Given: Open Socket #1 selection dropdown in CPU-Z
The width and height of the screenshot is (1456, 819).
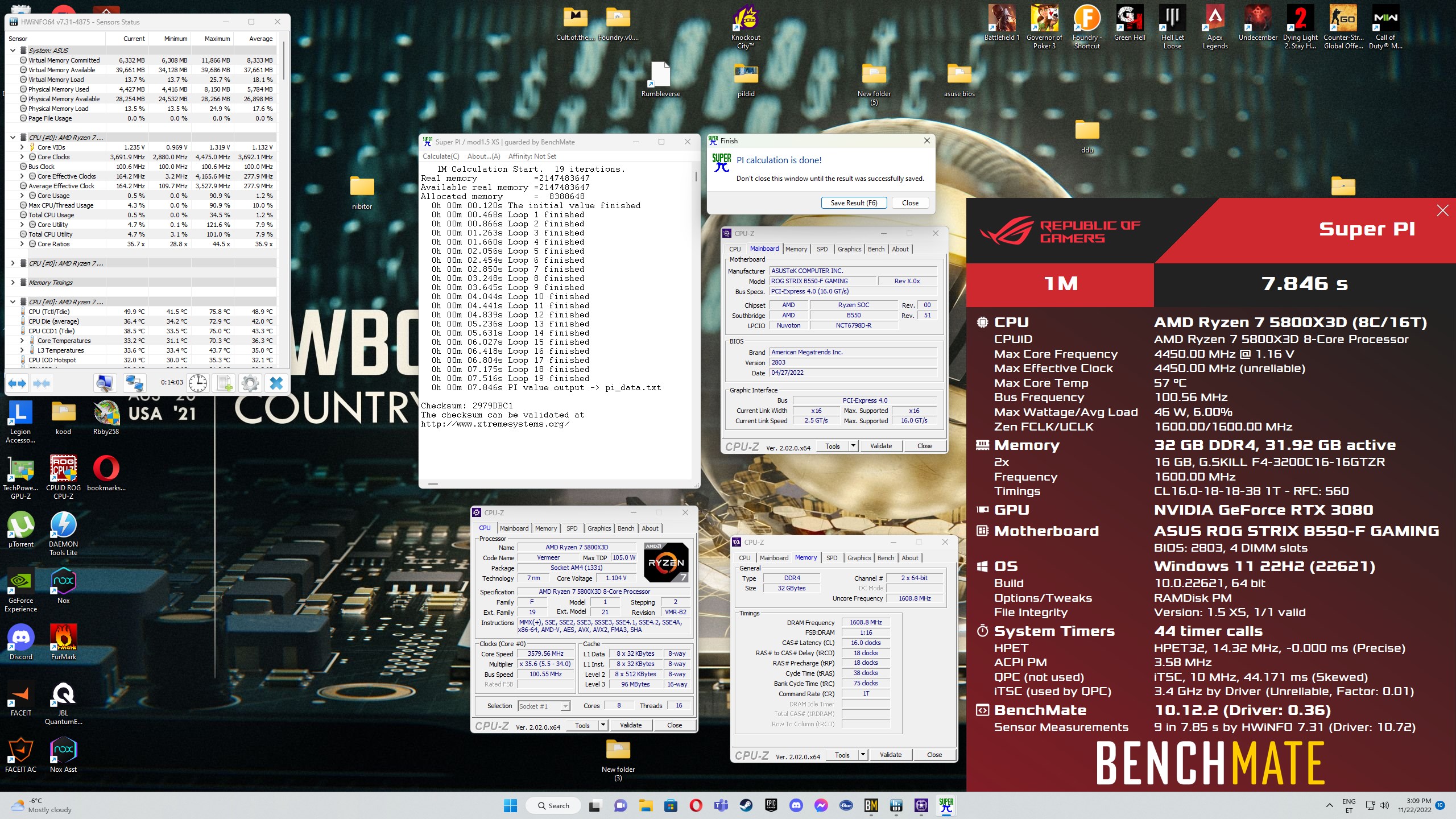Looking at the screenshot, I should click(544, 706).
